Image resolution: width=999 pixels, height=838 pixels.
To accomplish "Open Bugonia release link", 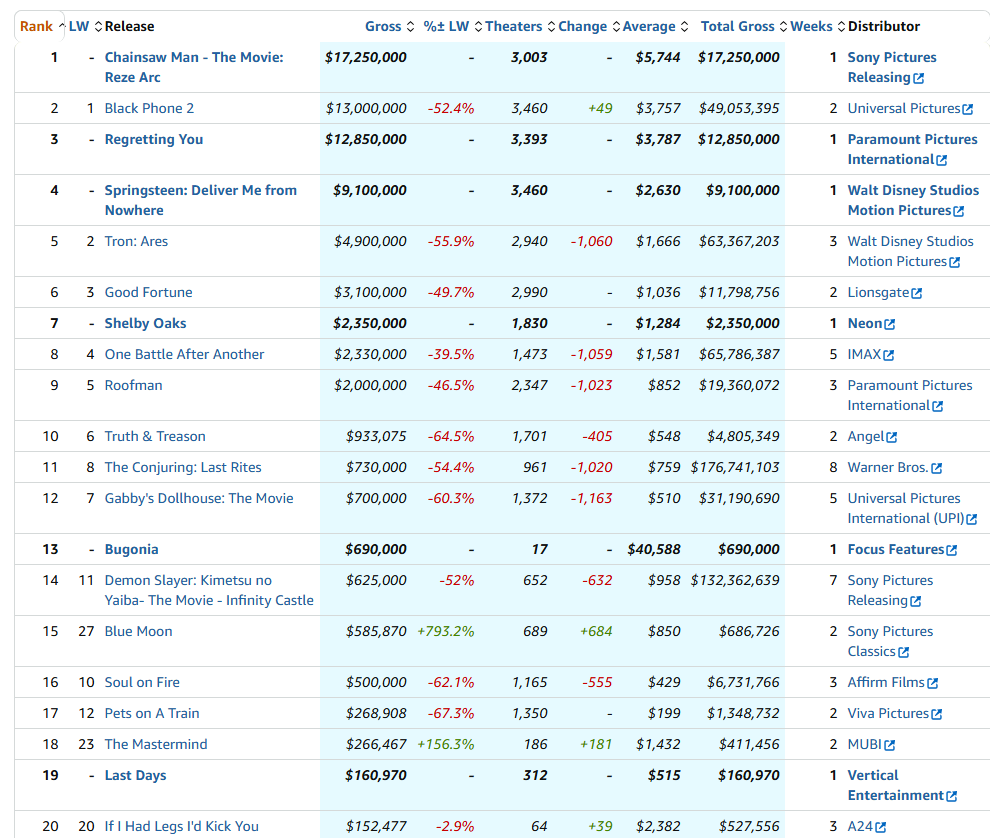I will [x=131, y=549].
